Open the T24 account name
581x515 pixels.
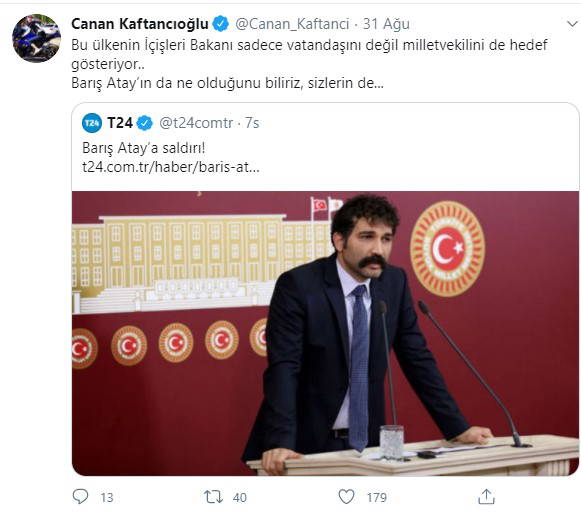(120, 123)
